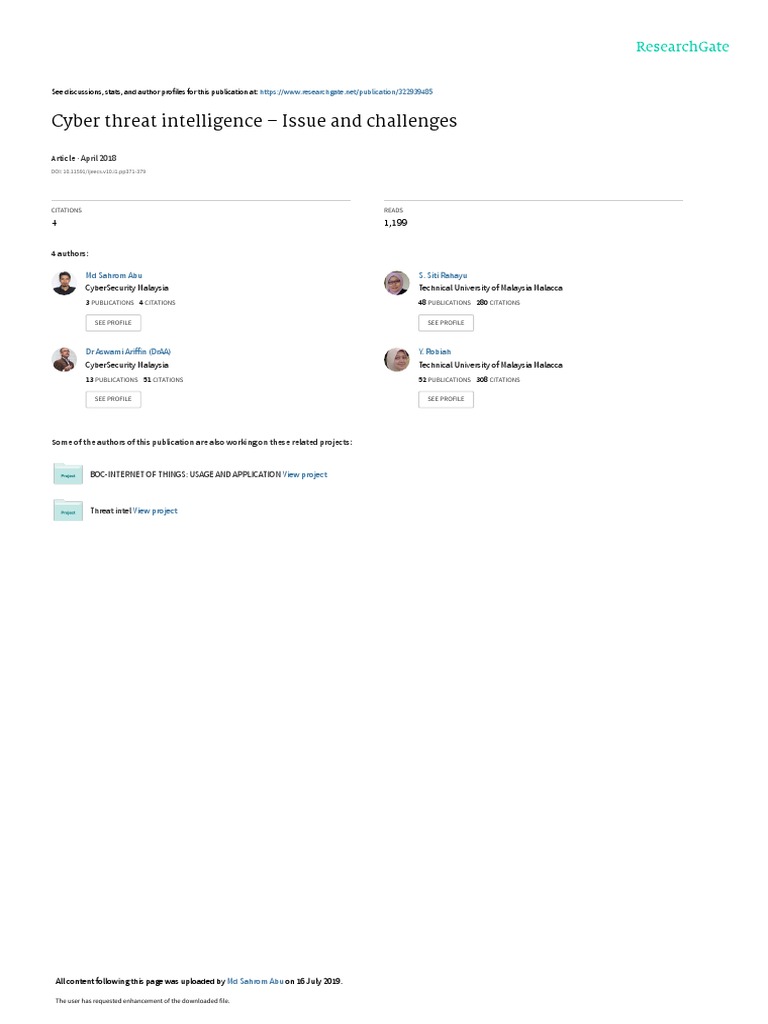
Task: Click the uploader Md Sahrom Abu link at the bottom
Action: tap(255, 981)
